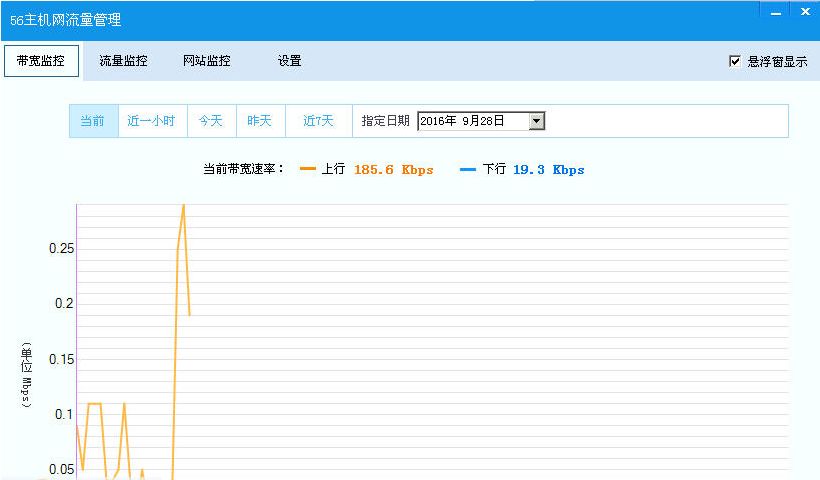Switch to the 流量监控 tab
This screenshot has width=820, height=480.
123,61
